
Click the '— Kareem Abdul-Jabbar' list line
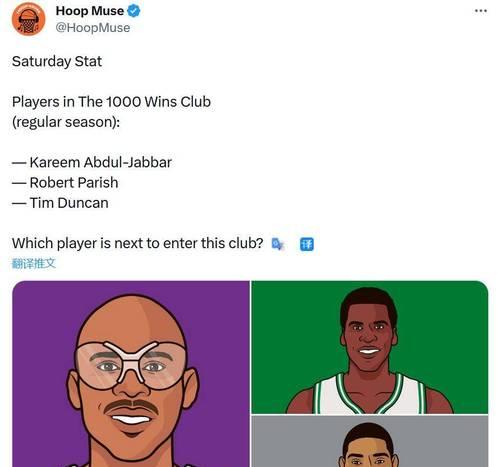92,162
